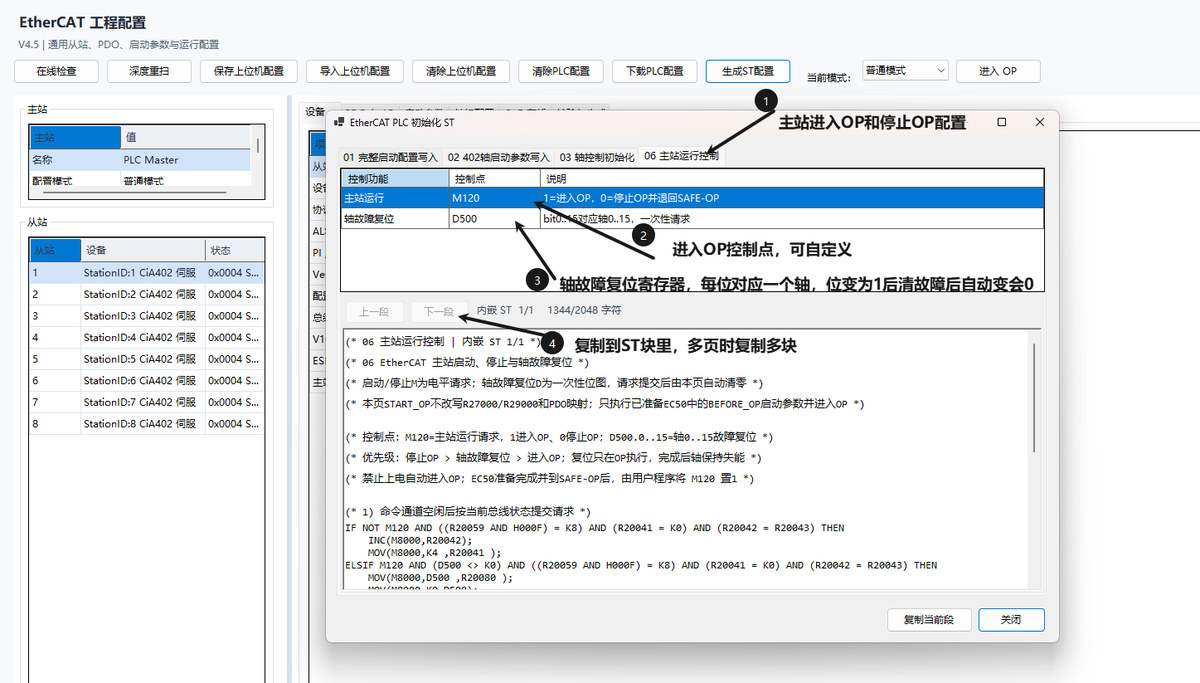Clear host config with 清除上位机配置
This screenshot has height=683, width=1200.
pos(461,71)
